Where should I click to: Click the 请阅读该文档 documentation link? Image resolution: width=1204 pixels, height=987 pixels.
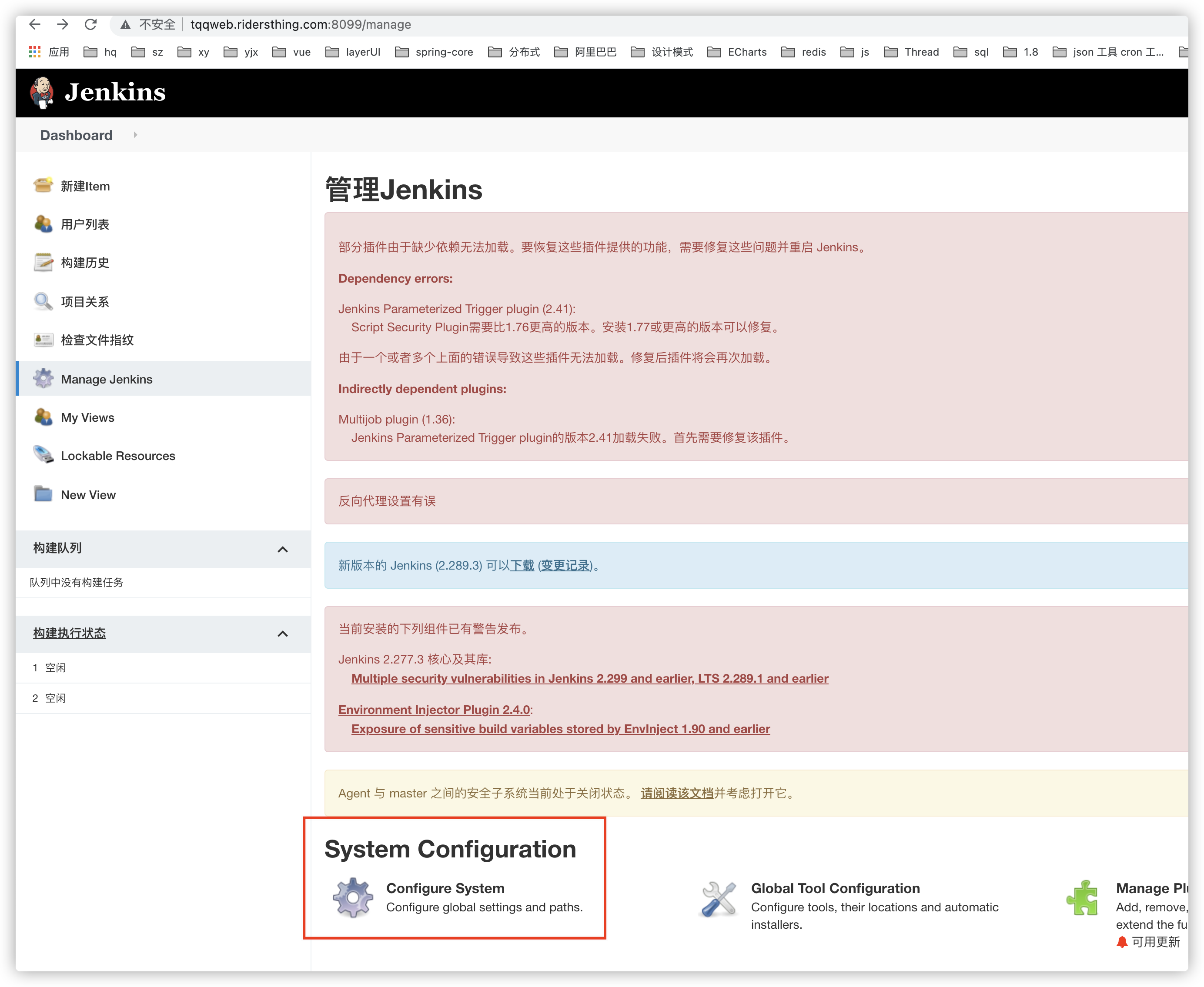(677, 793)
